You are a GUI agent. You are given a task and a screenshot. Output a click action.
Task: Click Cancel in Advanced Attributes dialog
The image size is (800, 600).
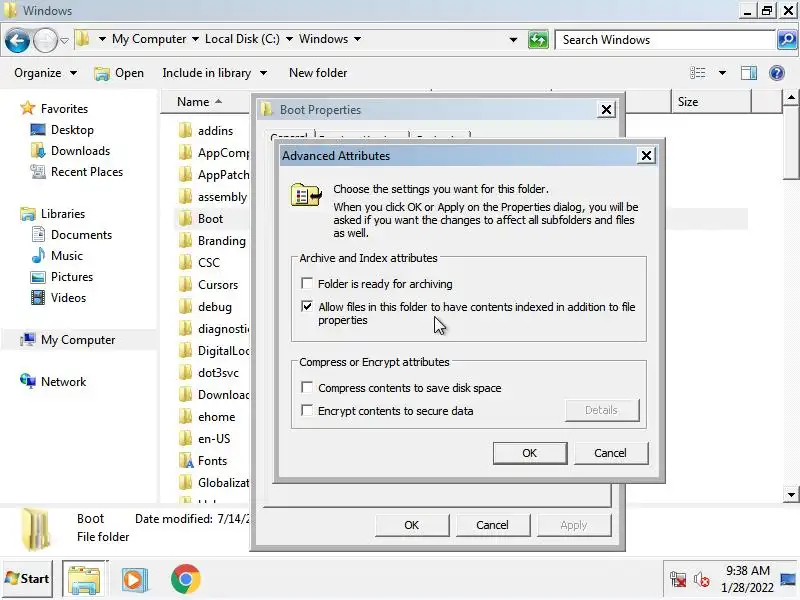tap(610, 453)
